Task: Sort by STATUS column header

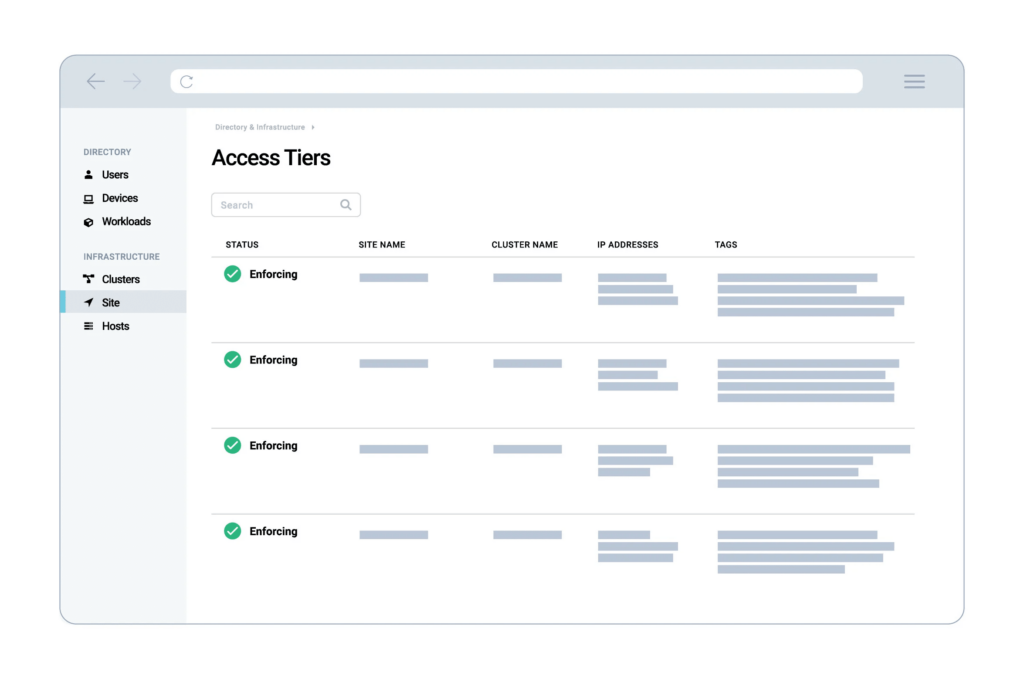Action: pyautogui.click(x=242, y=245)
